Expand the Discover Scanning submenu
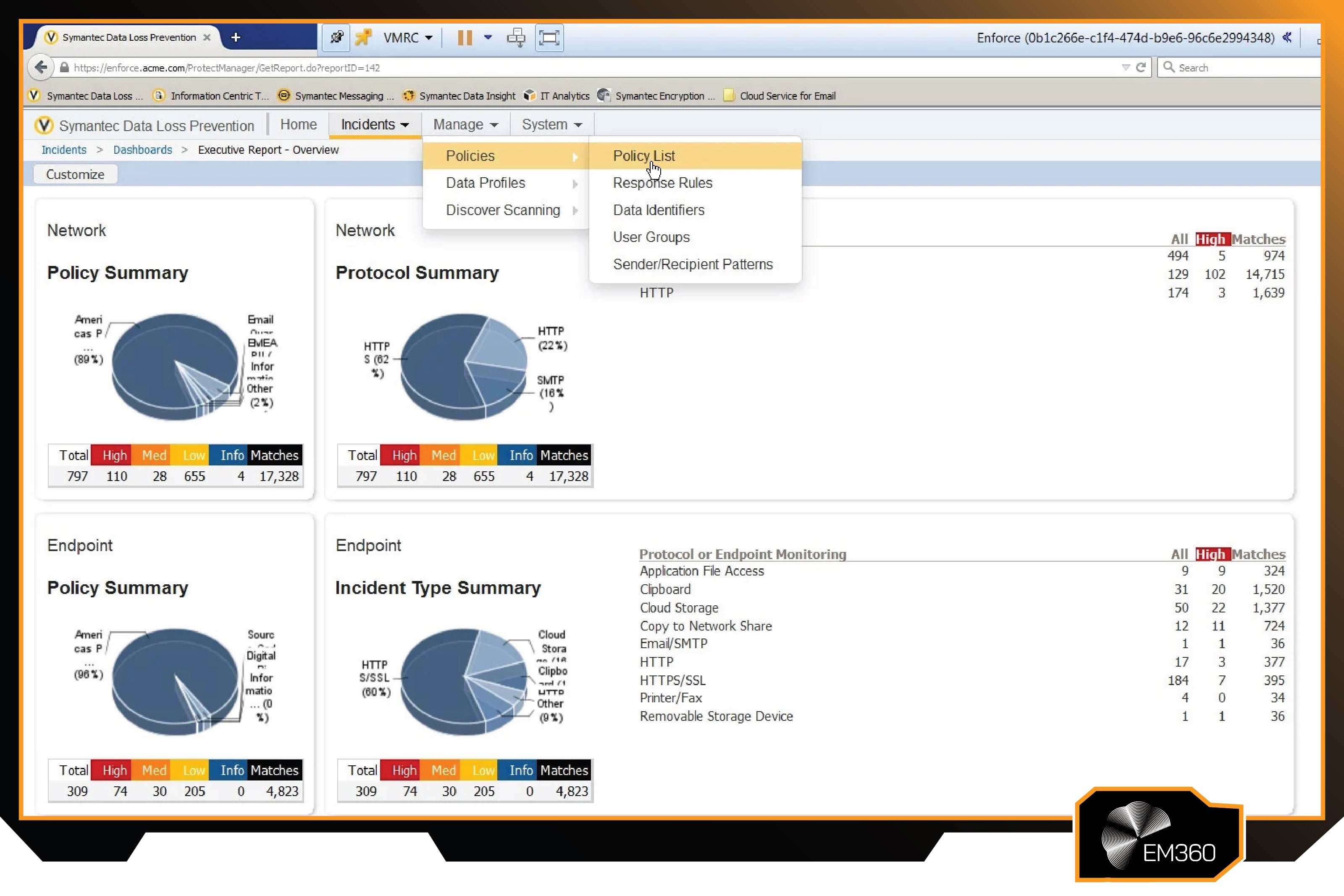The height and width of the screenshot is (896, 1344). coord(503,210)
